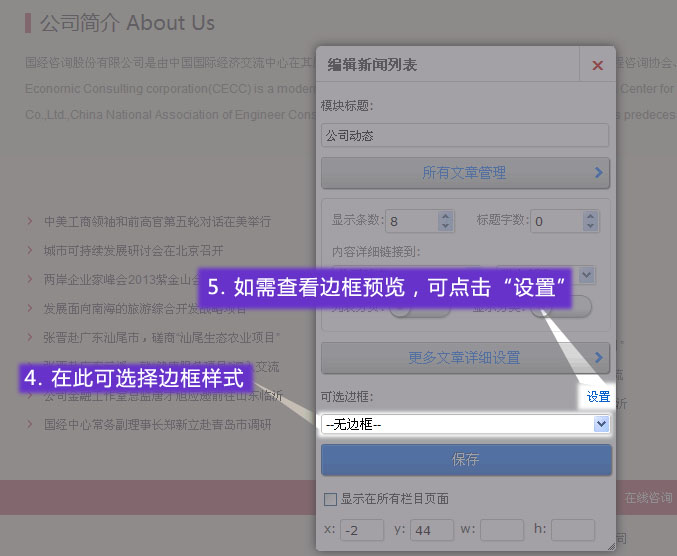This screenshot has width=677, height=556.
Task: Open news item 国经中心常务副理事长郑新立赴青岛市调研
Action: point(157,424)
